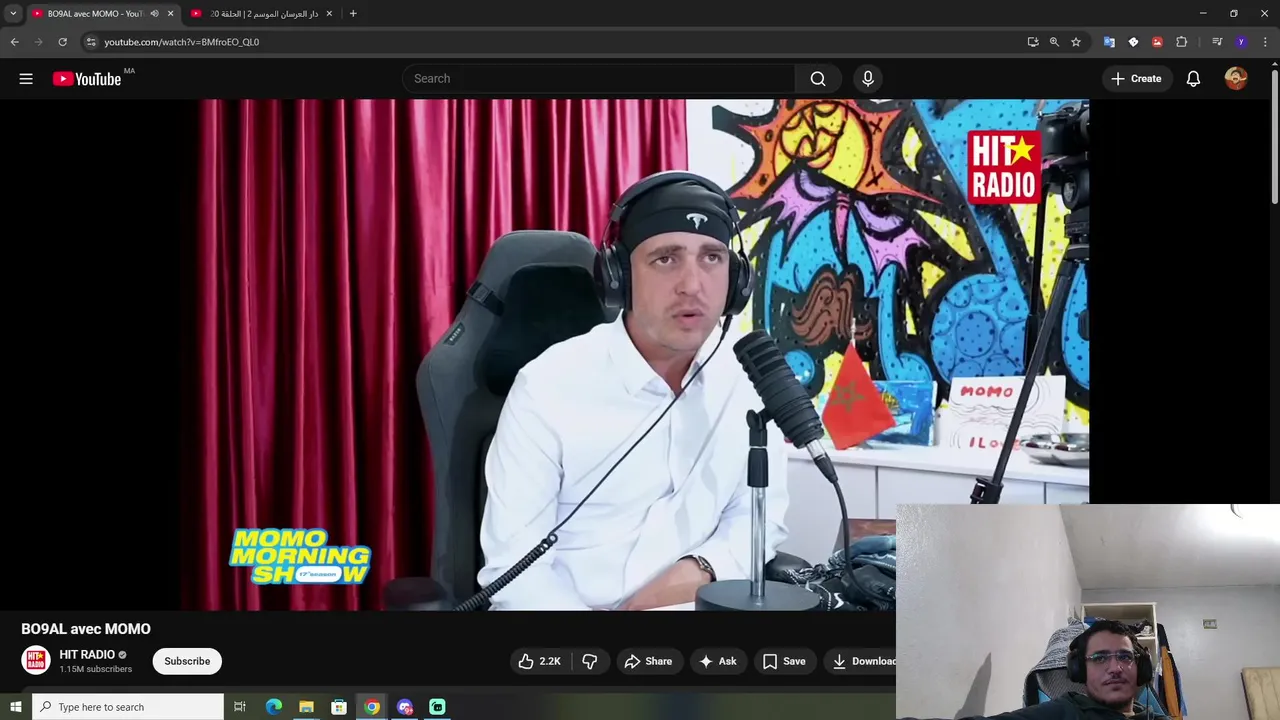Start voice search with the microphone
Viewport: 1280px width, 720px height.
[868, 79]
